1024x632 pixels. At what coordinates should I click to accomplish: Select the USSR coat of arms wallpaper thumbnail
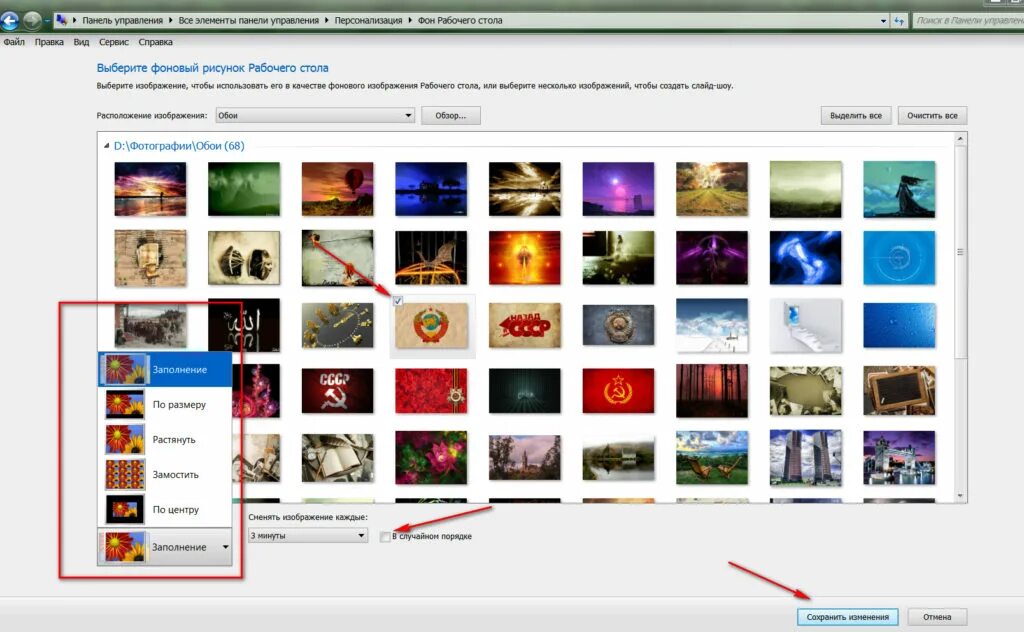[431, 326]
